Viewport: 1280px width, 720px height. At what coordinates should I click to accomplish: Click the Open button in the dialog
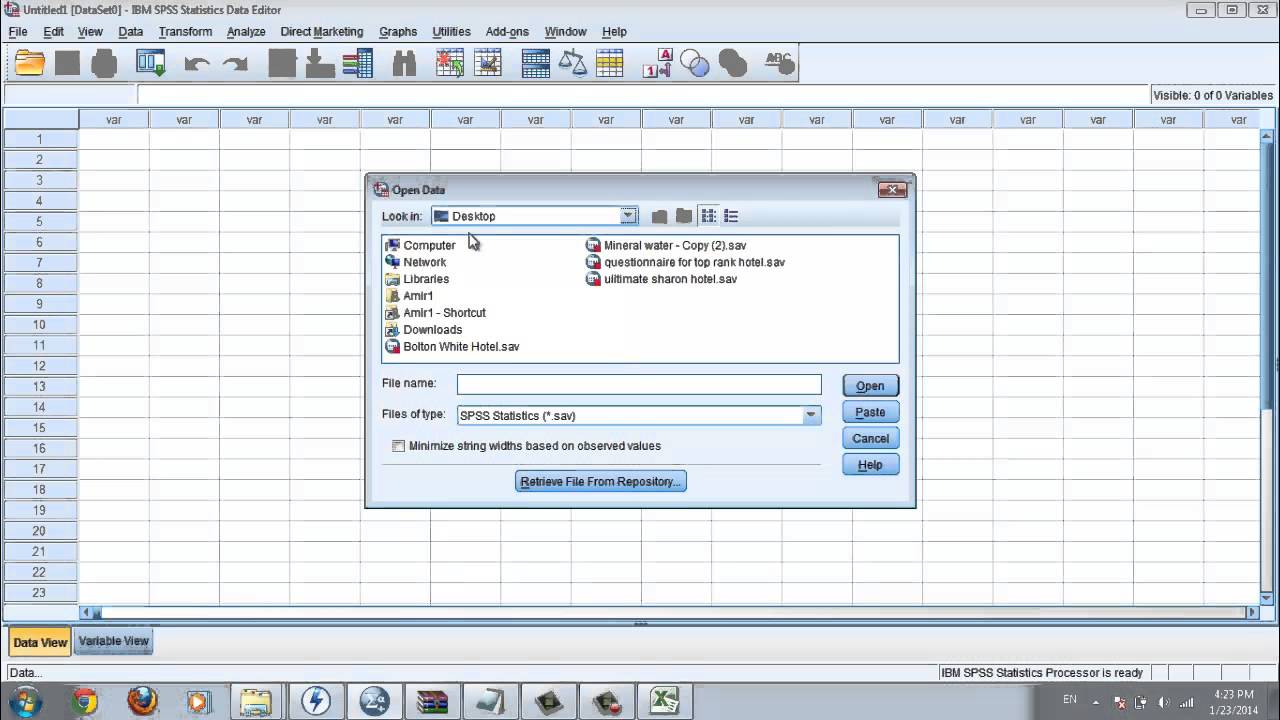tap(870, 386)
